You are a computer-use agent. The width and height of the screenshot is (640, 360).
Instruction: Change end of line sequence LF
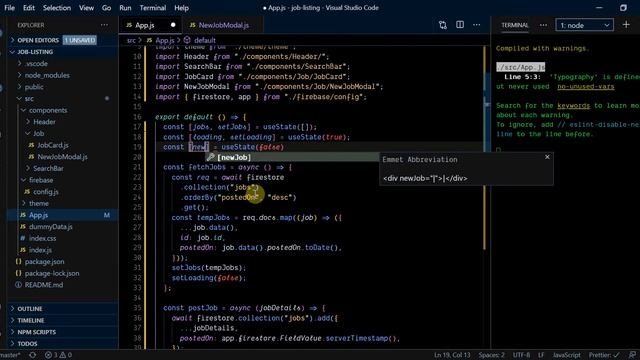coord(541,355)
